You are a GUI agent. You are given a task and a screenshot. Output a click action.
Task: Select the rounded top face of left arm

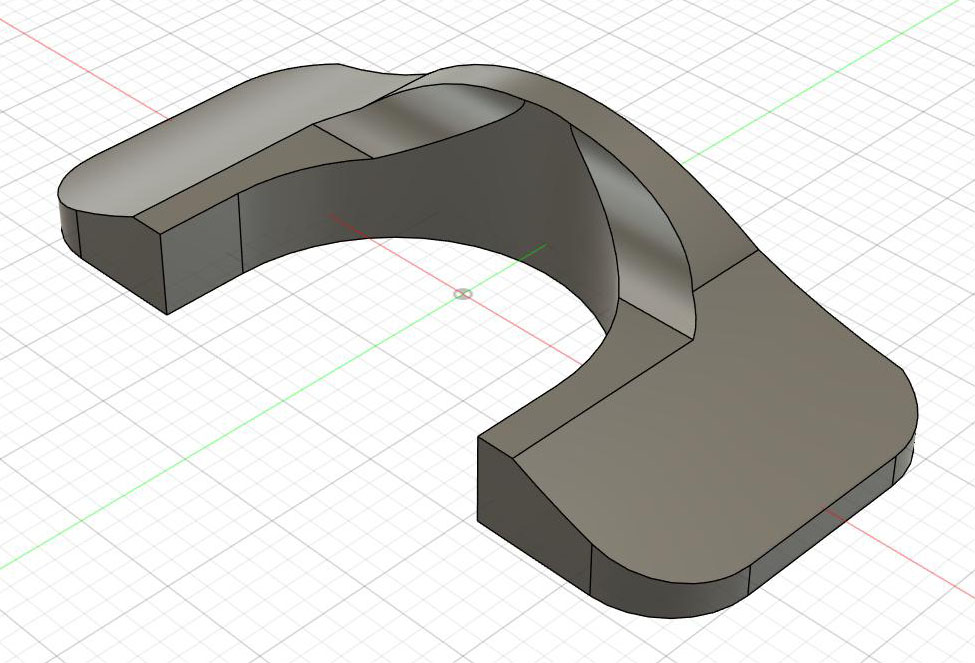click(x=205, y=143)
